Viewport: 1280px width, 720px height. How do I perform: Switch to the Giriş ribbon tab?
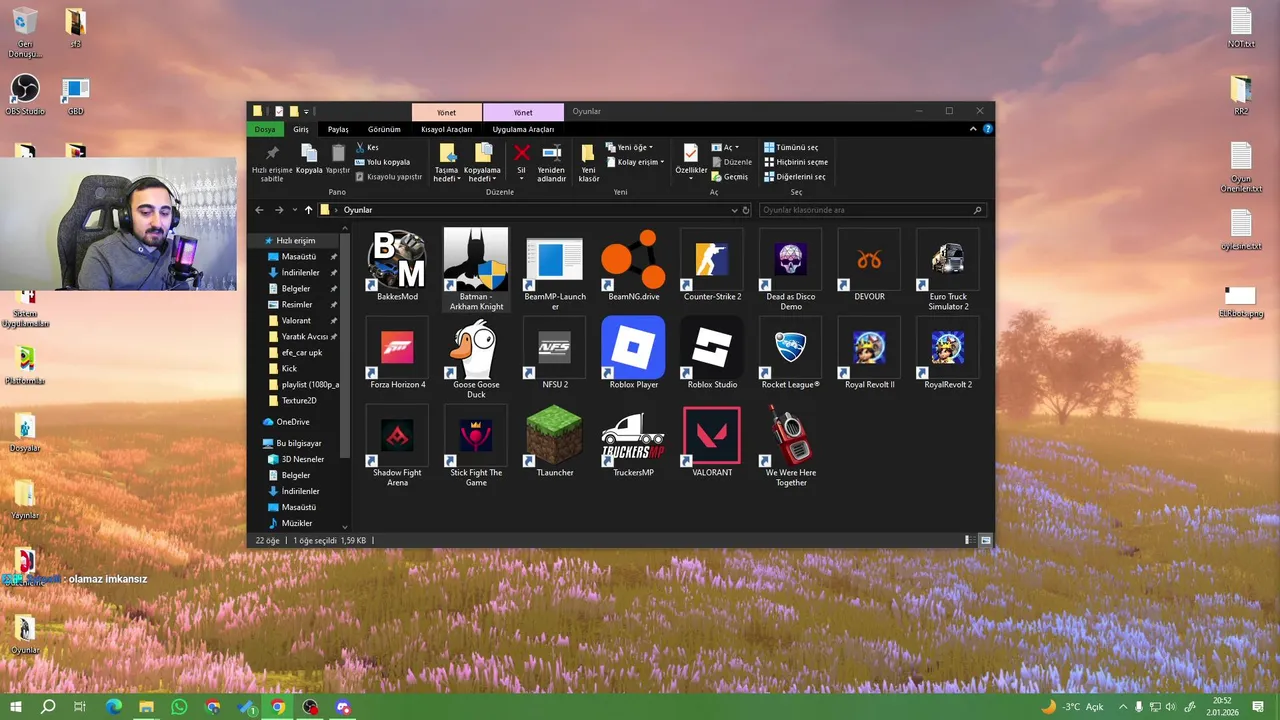301,129
